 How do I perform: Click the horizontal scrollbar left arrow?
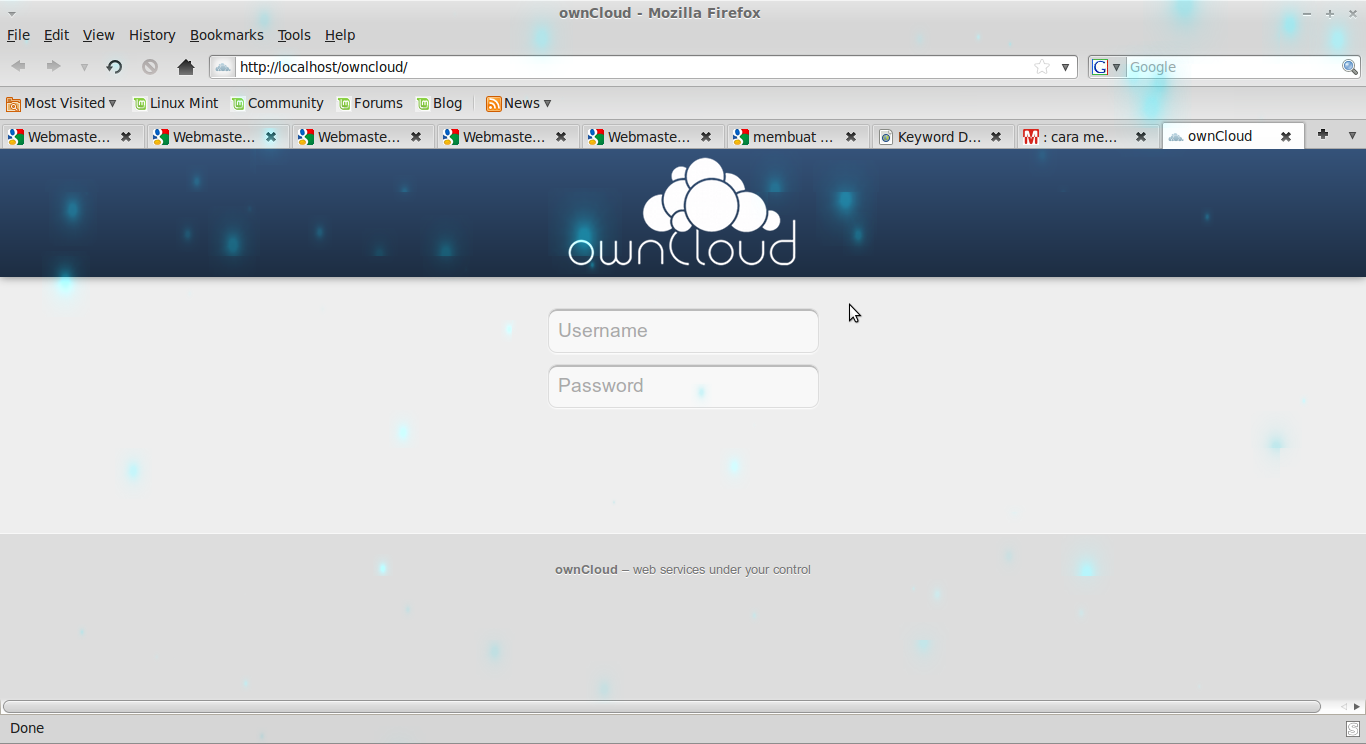pyautogui.click(x=1343, y=707)
